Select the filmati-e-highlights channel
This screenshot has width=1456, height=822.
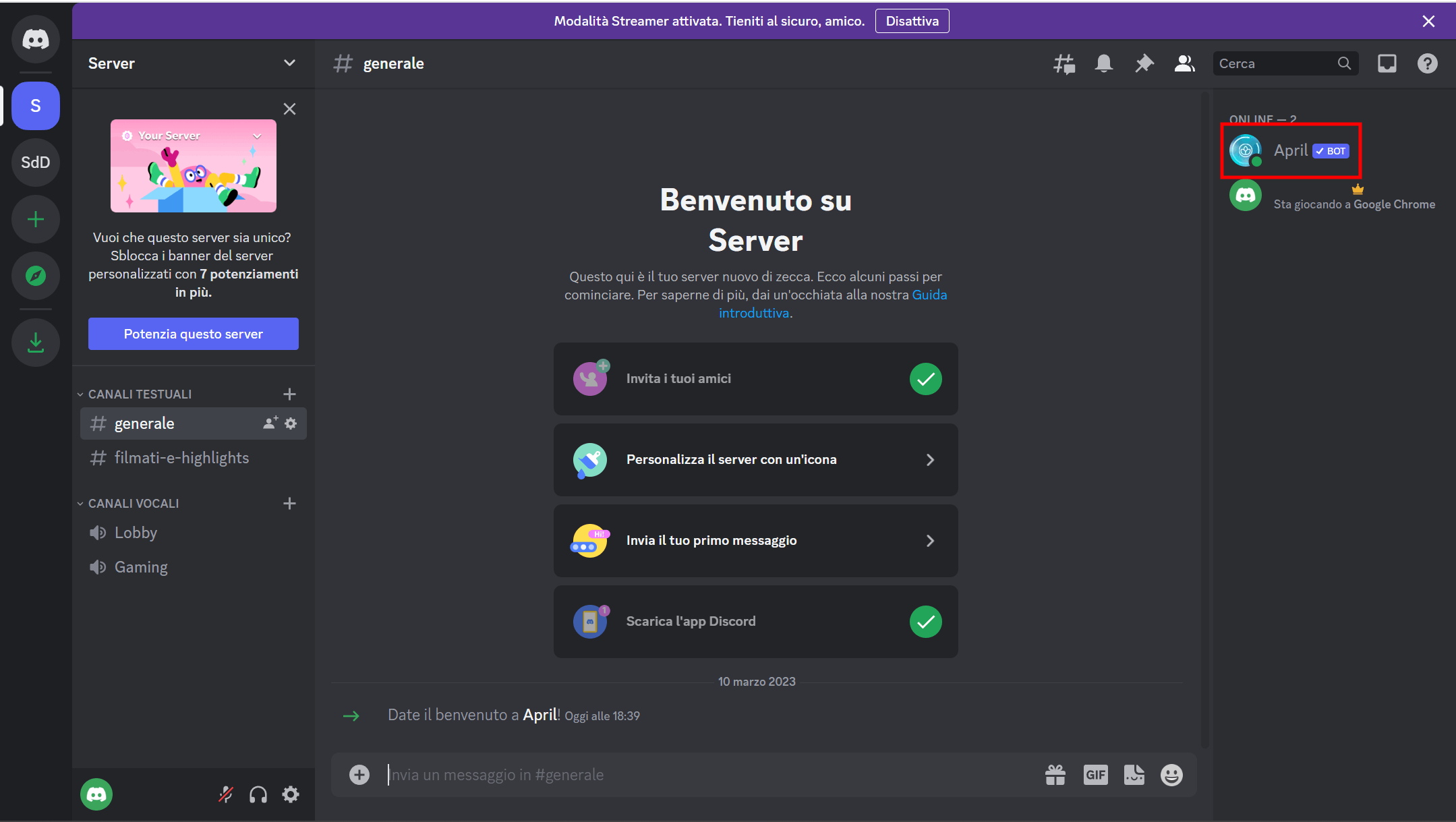click(181, 458)
